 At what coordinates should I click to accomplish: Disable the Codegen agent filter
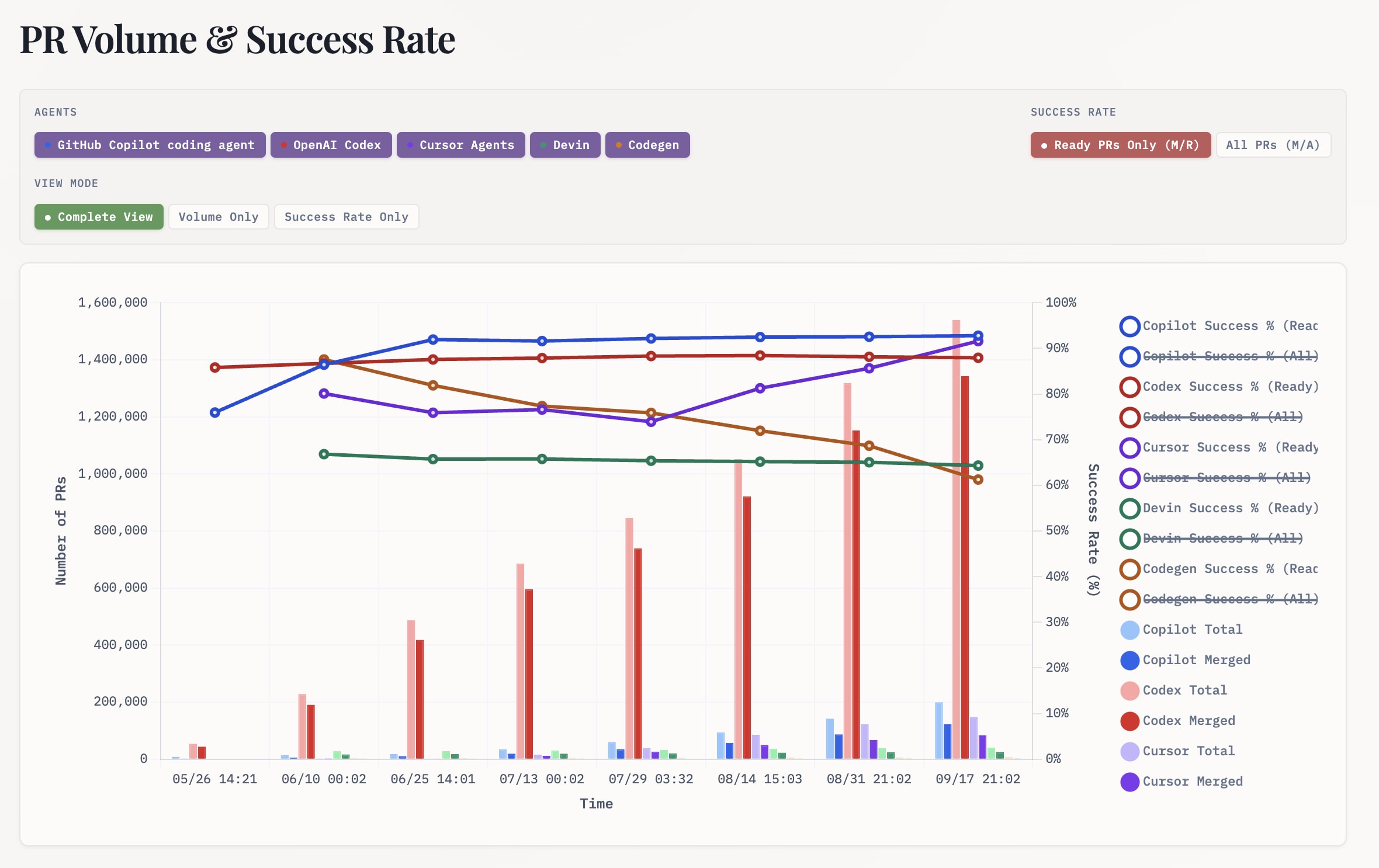coord(647,145)
